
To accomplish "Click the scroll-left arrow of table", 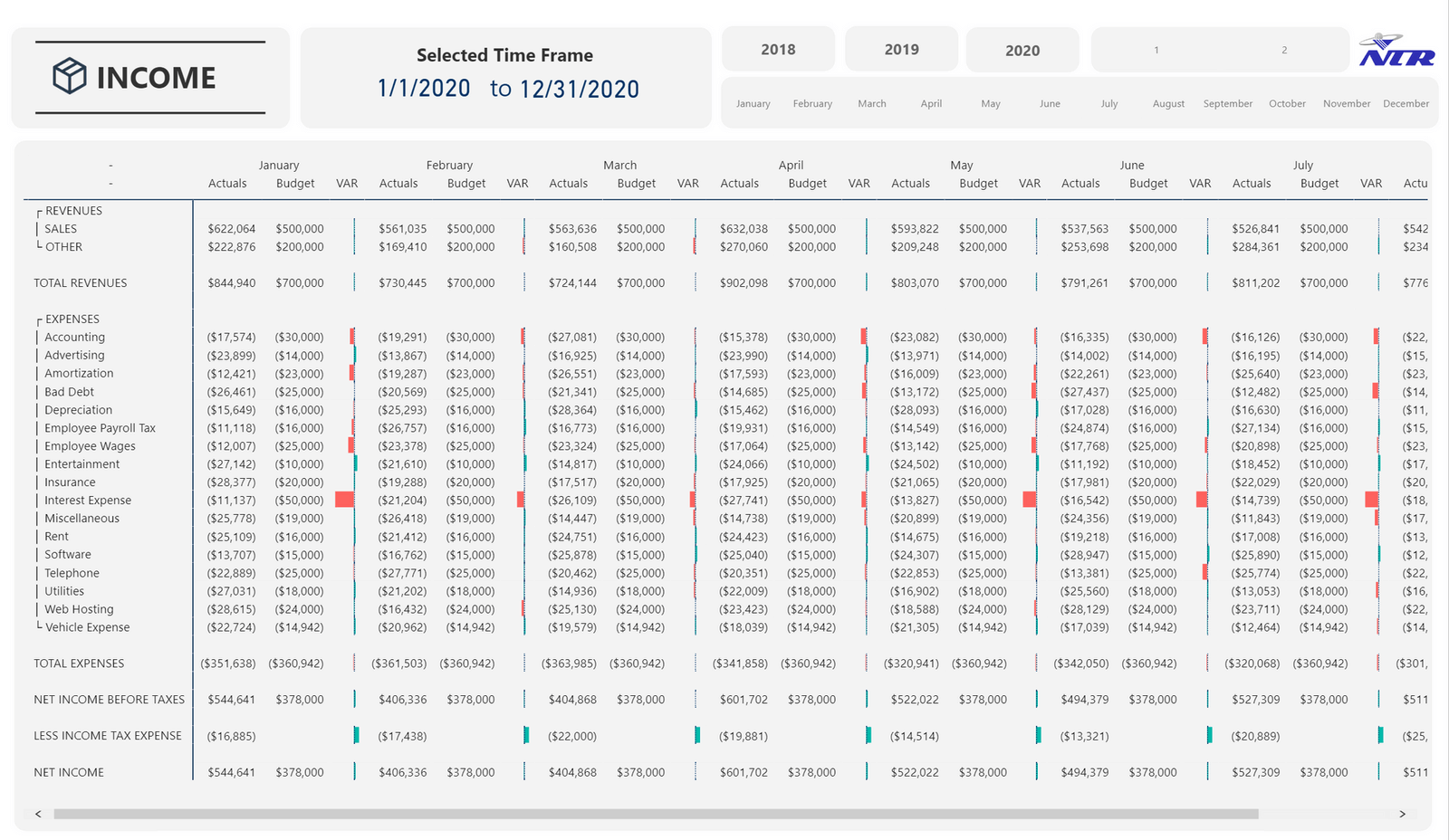I will coord(38,814).
